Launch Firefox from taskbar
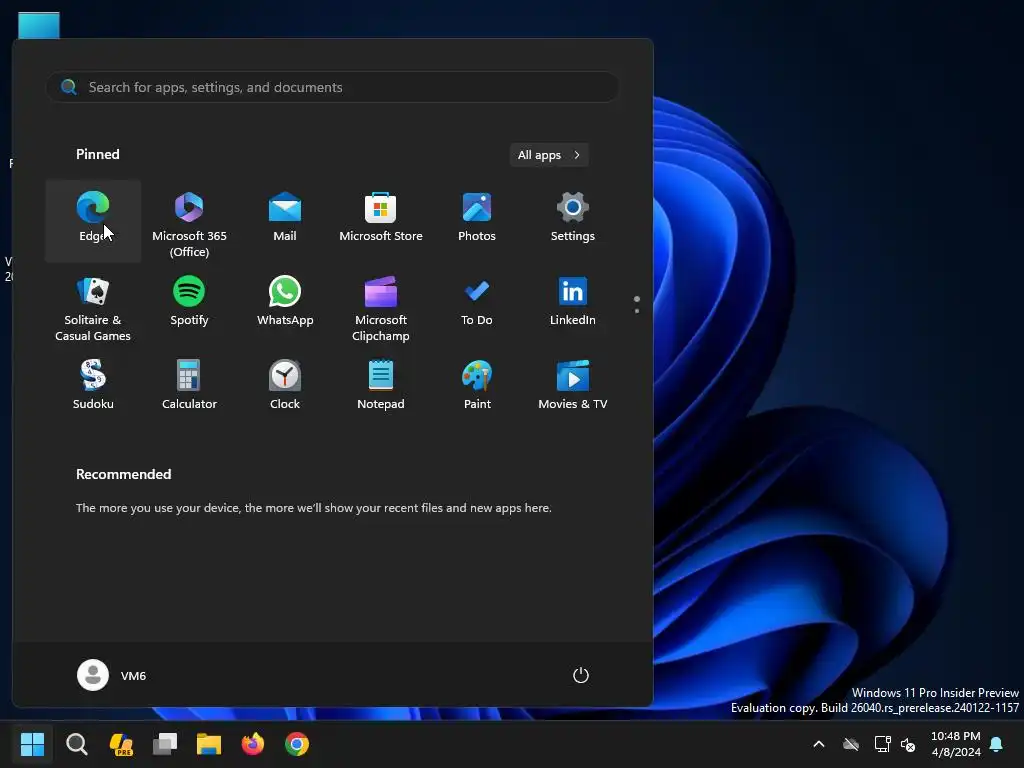Image resolution: width=1024 pixels, height=768 pixels. pyautogui.click(x=253, y=744)
